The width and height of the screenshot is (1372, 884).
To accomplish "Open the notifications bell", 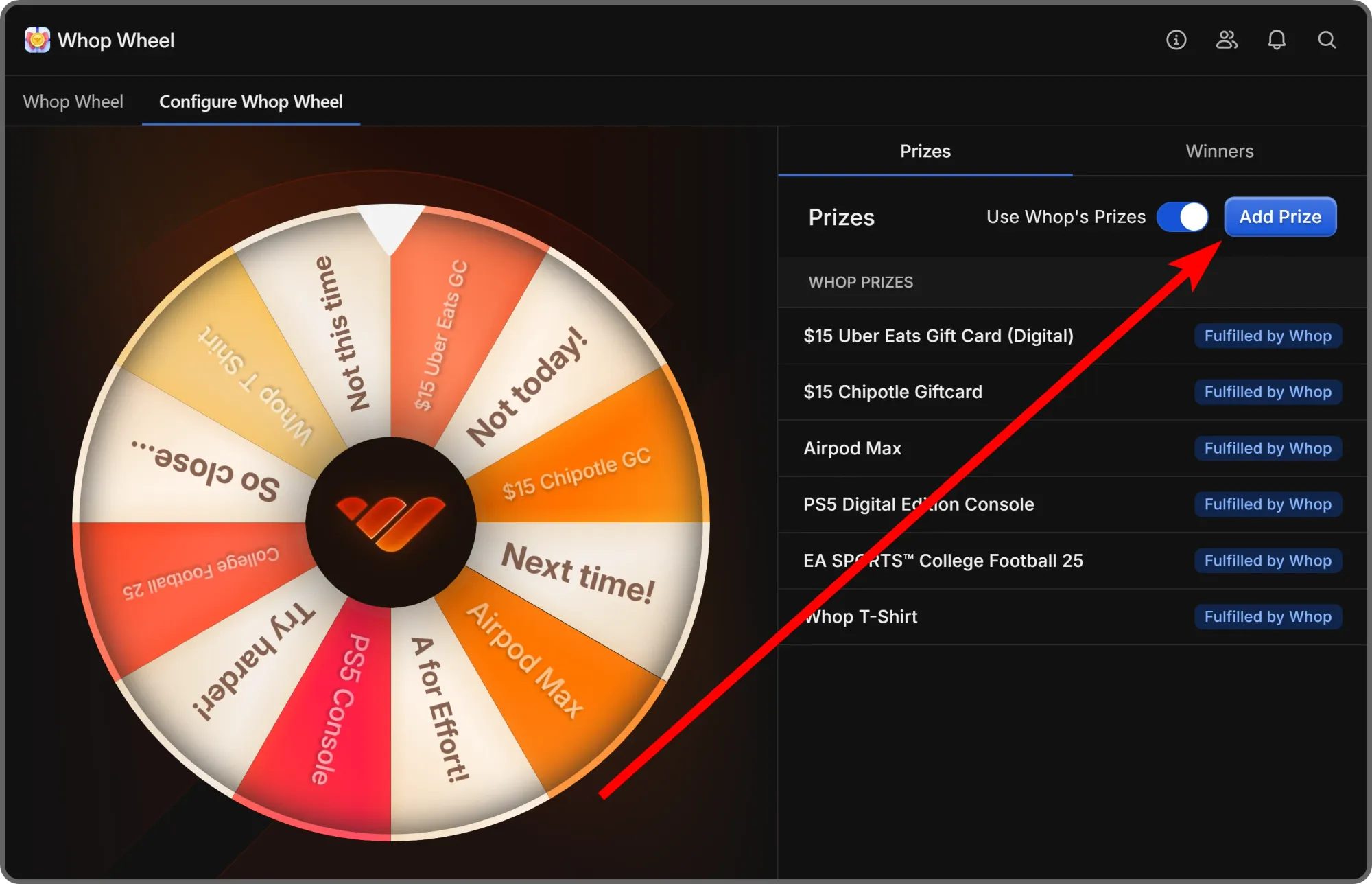I will coord(1277,40).
